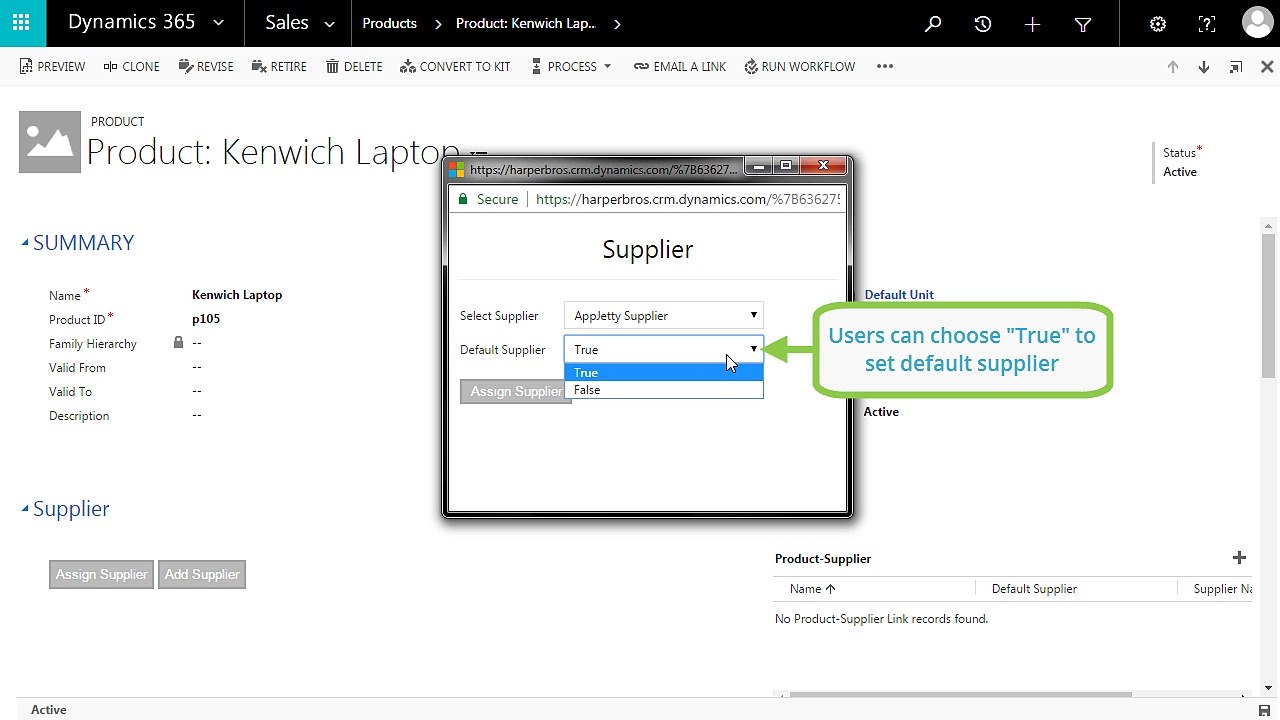The width and height of the screenshot is (1280, 720).
Task: Open the Select Supplier dropdown
Action: [x=663, y=315]
